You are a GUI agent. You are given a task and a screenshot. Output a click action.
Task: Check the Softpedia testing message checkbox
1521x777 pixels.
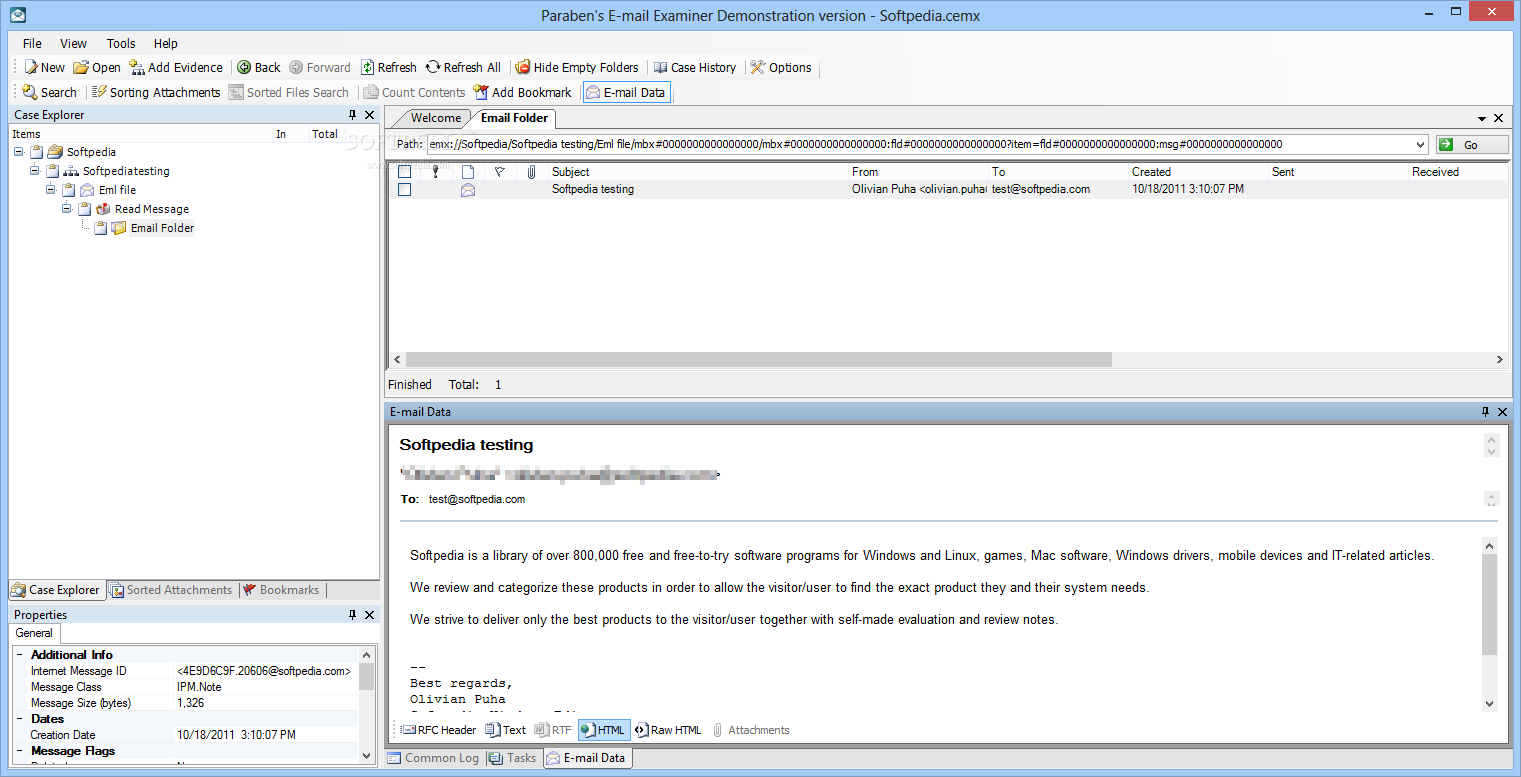click(x=404, y=189)
